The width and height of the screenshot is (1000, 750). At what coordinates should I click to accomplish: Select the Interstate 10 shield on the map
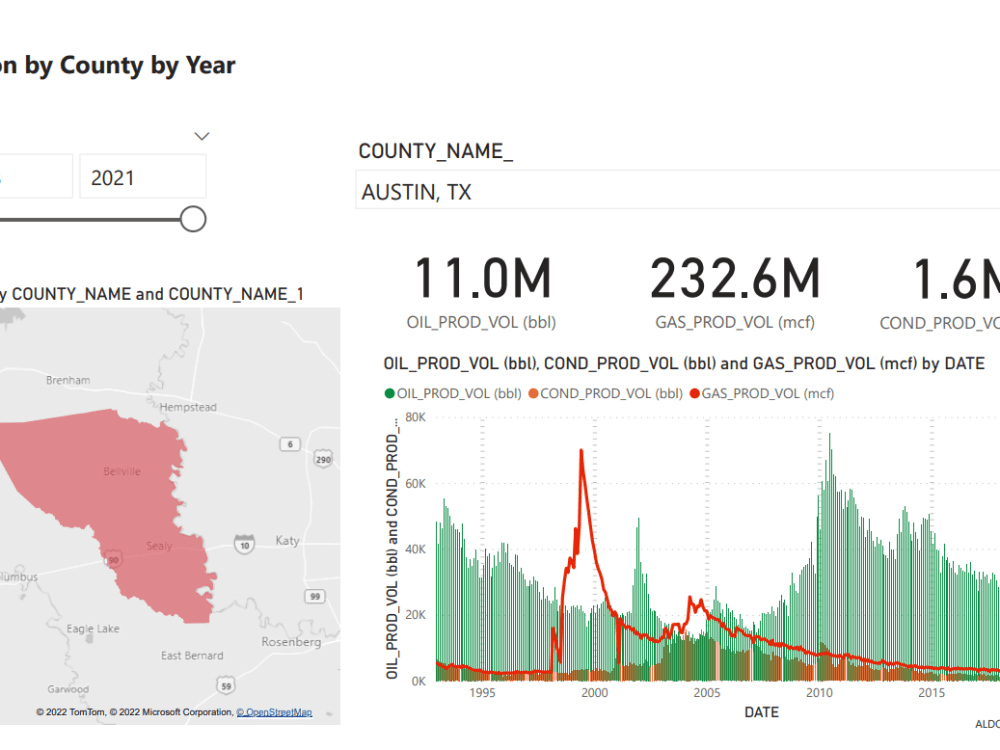click(x=244, y=545)
